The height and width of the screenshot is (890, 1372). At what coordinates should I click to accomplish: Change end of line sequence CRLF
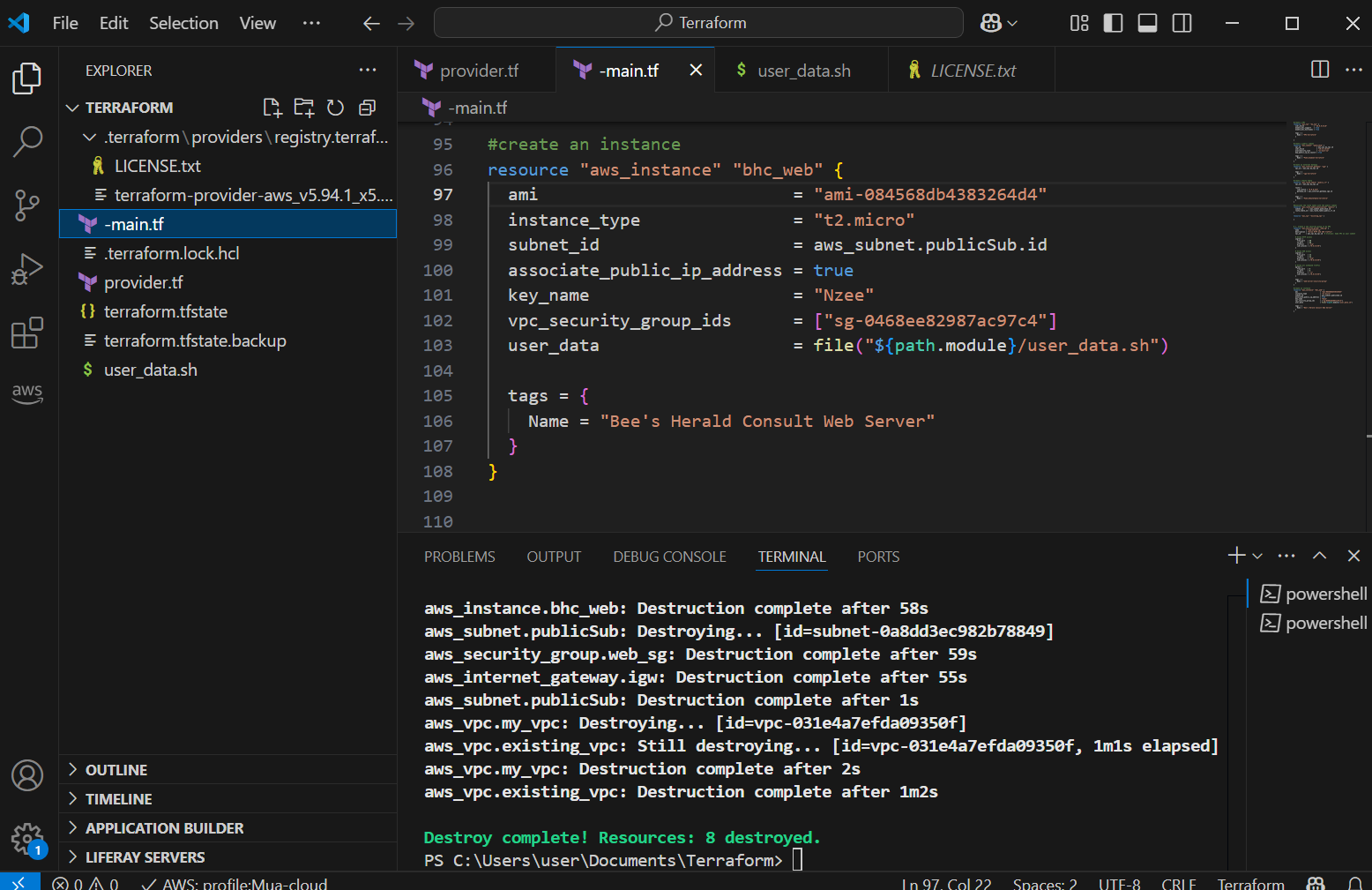coord(1179,883)
